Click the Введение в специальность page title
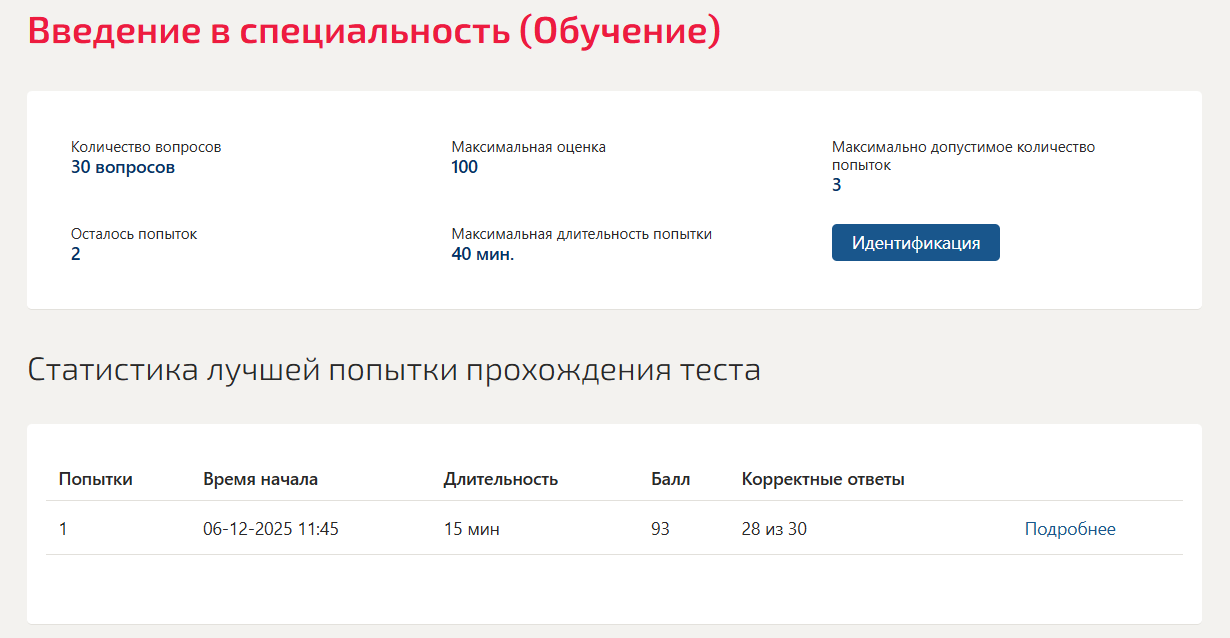 pyautogui.click(x=374, y=30)
